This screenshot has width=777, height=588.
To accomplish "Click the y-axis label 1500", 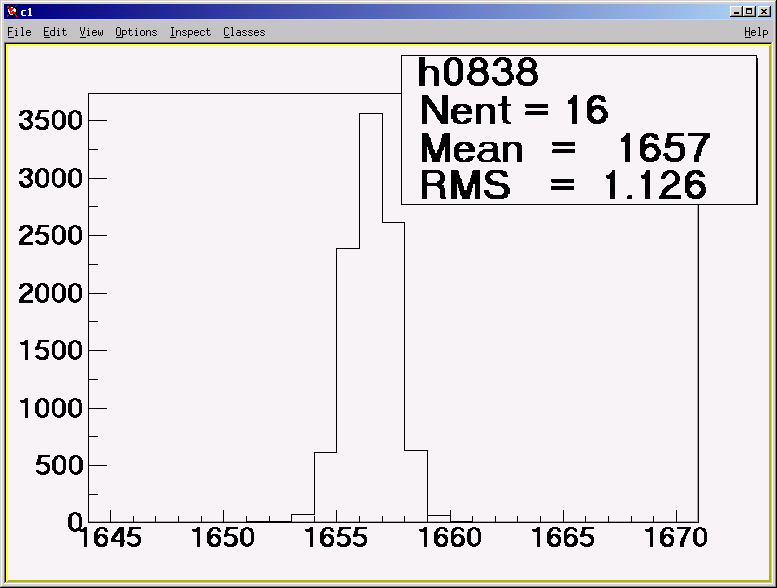I will pyautogui.click(x=51, y=350).
